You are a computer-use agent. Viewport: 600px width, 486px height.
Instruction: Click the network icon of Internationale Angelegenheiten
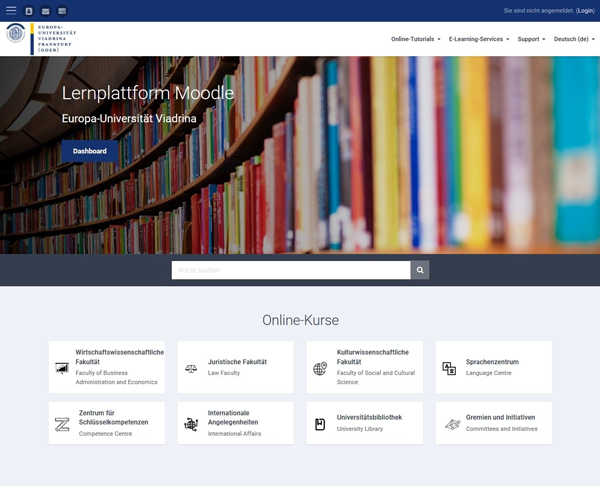click(x=191, y=424)
